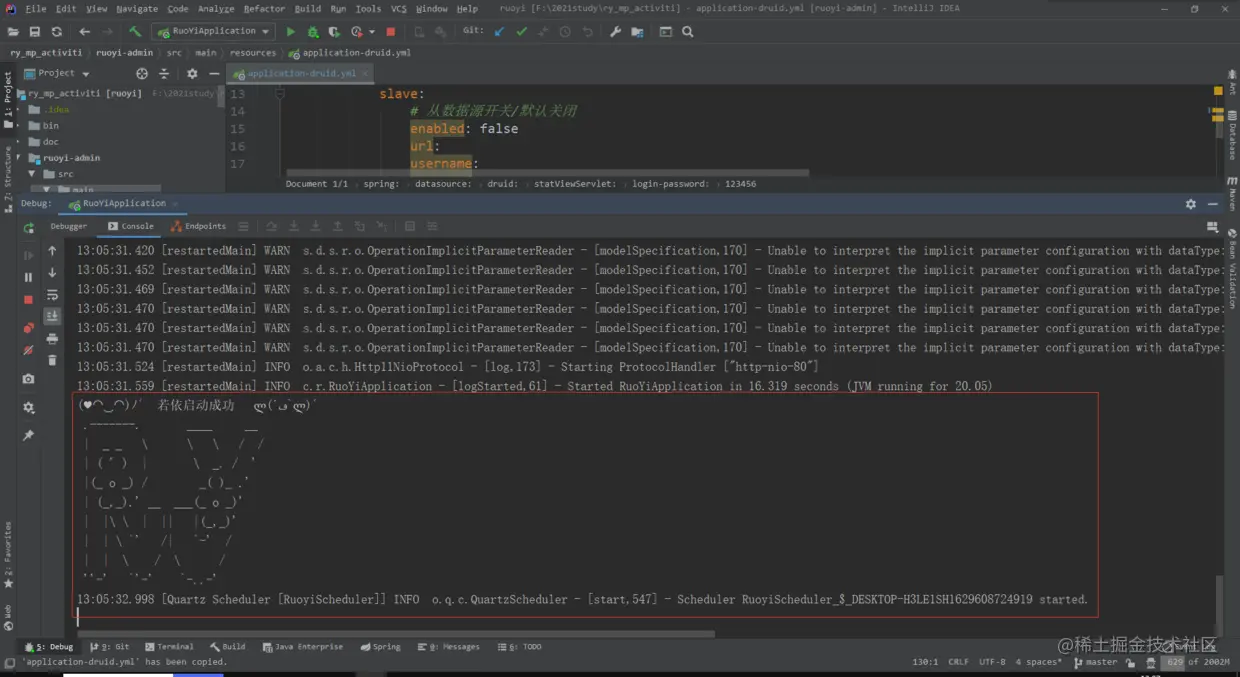This screenshot has height=677, width=1240.
Task: Click the CRLF line separator indicator
Action: tap(958, 662)
